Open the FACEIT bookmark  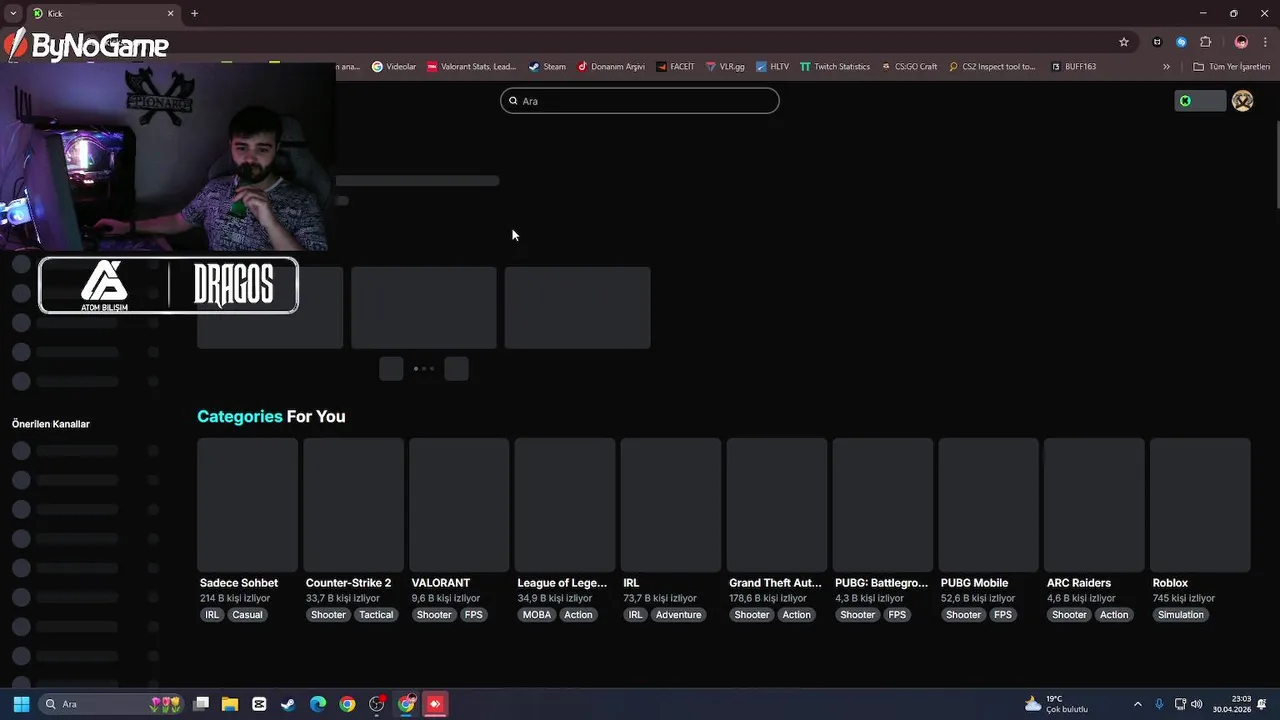pos(675,67)
